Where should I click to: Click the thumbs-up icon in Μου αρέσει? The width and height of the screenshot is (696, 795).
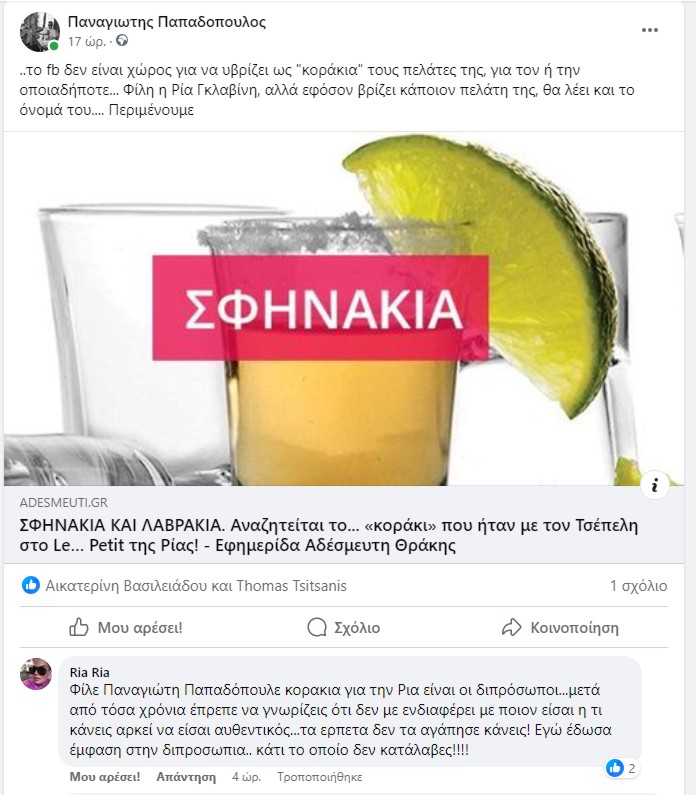coord(79,627)
